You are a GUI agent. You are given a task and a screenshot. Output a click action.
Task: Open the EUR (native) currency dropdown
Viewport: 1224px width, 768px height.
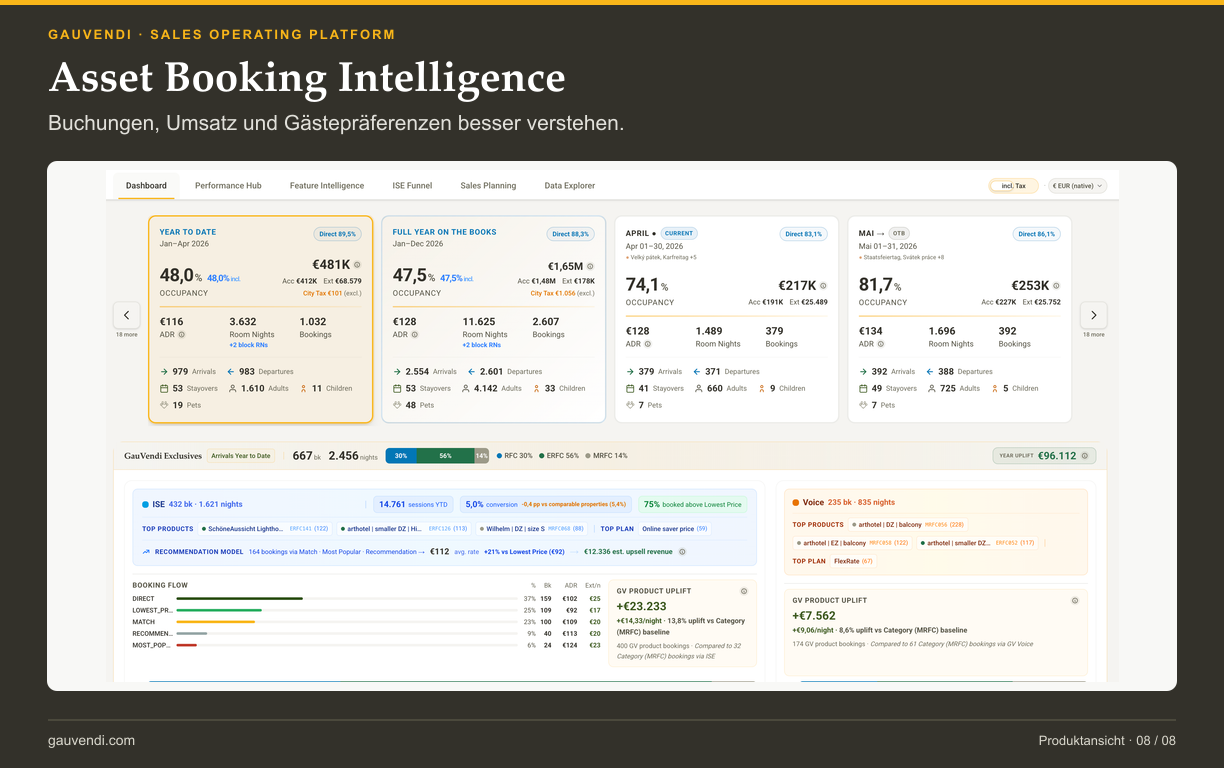[x=1077, y=185]
